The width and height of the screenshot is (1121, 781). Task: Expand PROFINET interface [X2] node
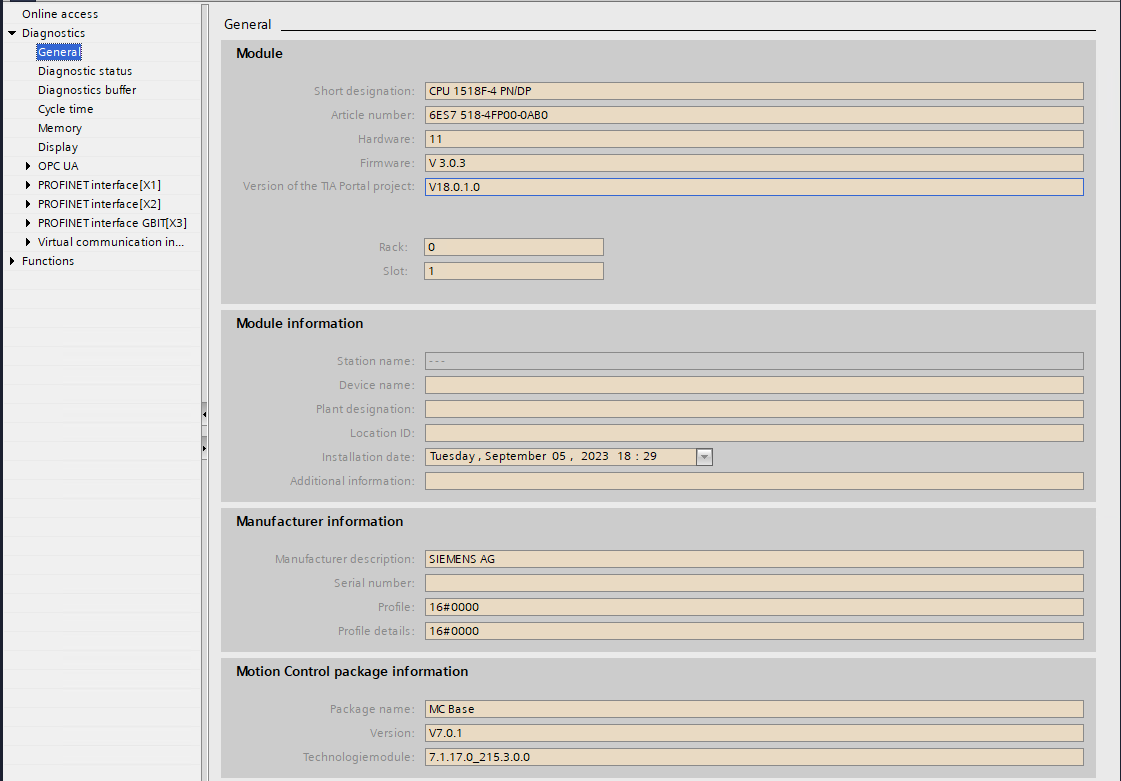pos(28,204)
